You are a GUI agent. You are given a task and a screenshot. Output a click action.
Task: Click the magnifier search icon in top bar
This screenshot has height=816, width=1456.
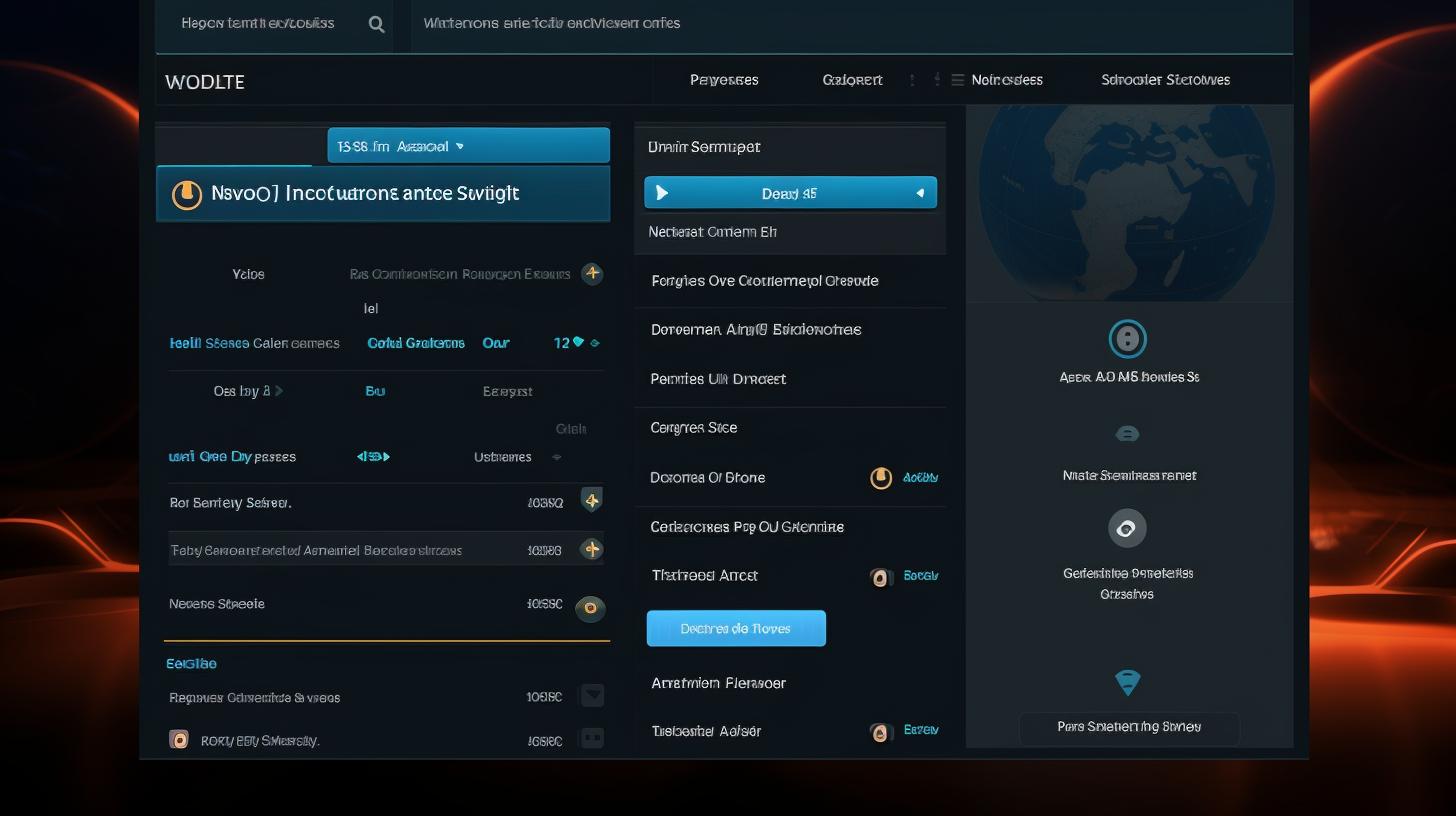pyautogui.click(x=376, y=24)
